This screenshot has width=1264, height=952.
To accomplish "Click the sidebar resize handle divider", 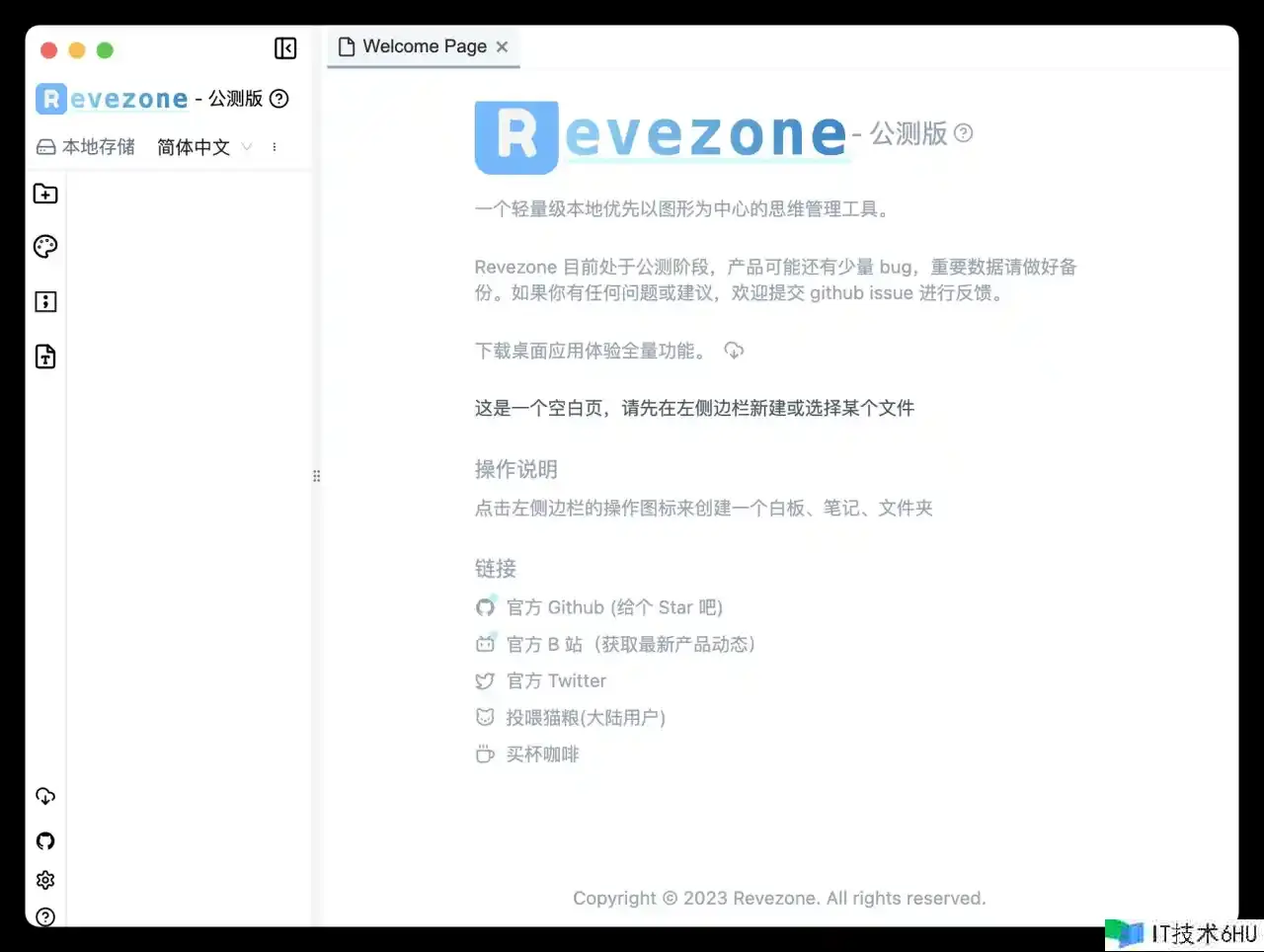I will pyautogui.click(x=316, y=476).
